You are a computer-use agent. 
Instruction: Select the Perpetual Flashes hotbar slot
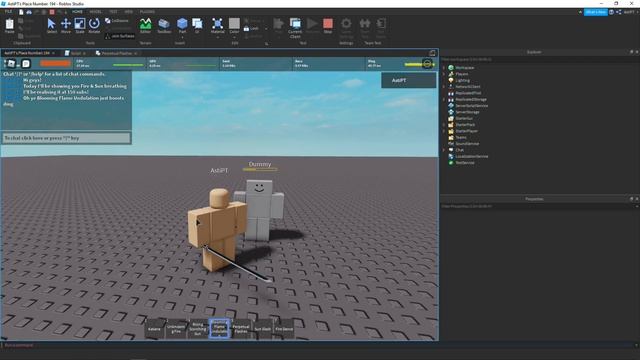(241, 329)
